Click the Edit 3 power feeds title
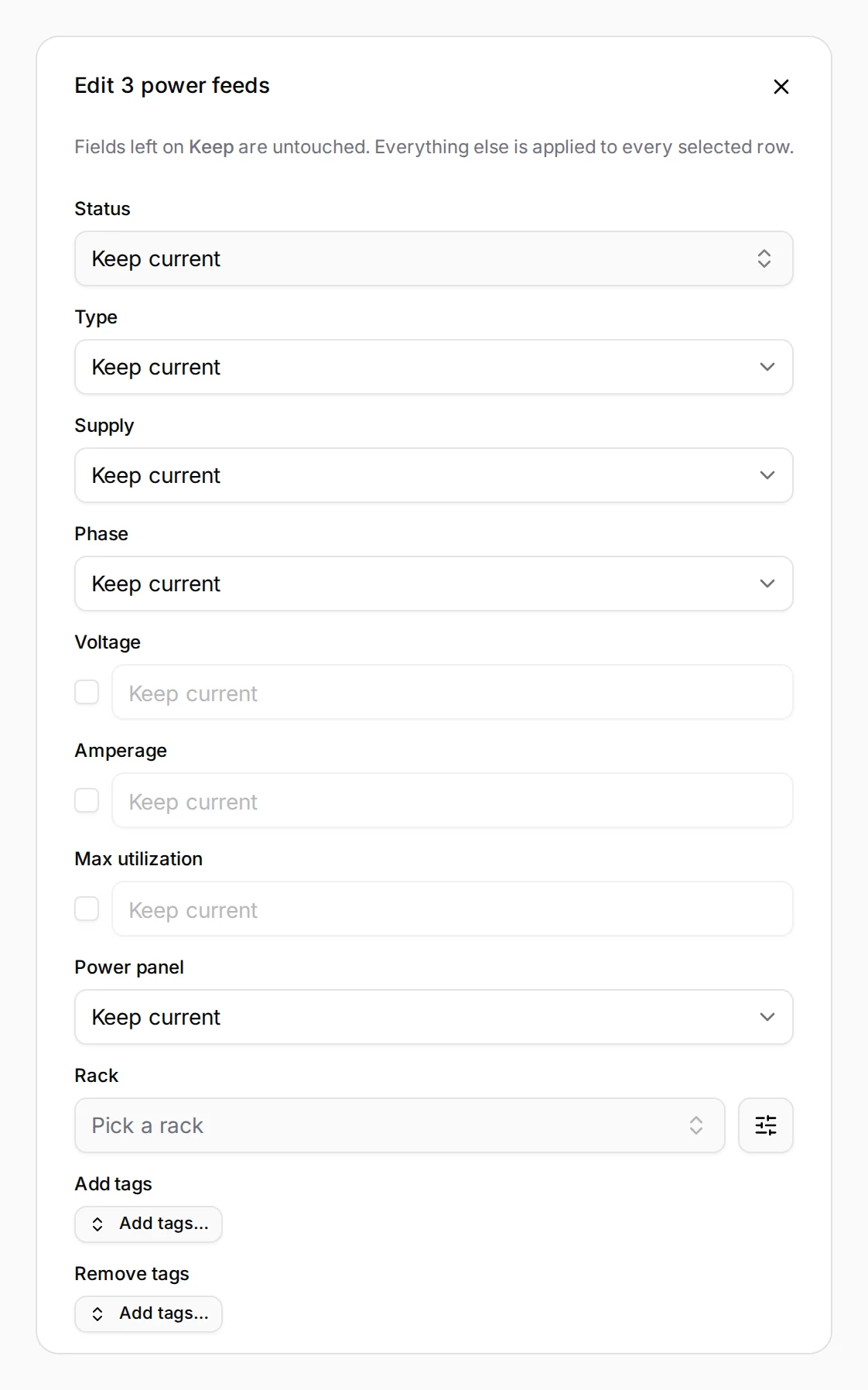Viewport: 868px width, 1390px height. pos(172,85)
